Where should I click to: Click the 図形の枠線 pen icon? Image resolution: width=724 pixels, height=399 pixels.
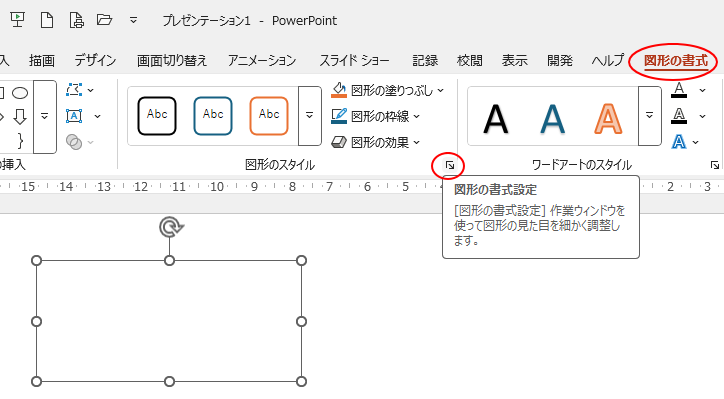[x=339, y=116]
